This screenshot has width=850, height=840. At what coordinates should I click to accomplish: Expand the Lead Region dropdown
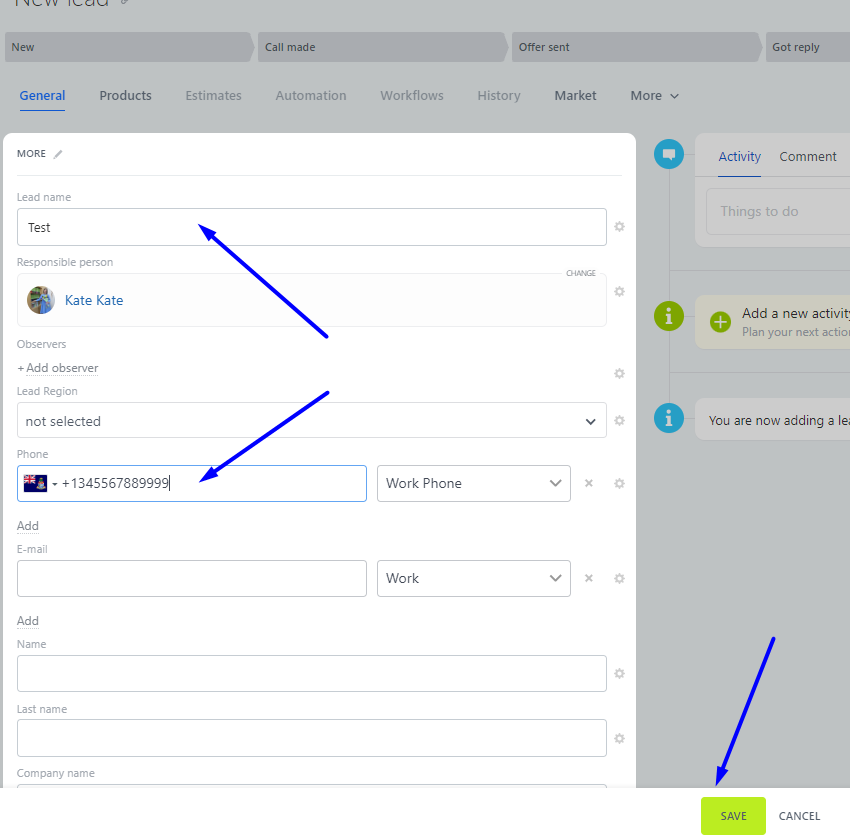click(312, 421)
